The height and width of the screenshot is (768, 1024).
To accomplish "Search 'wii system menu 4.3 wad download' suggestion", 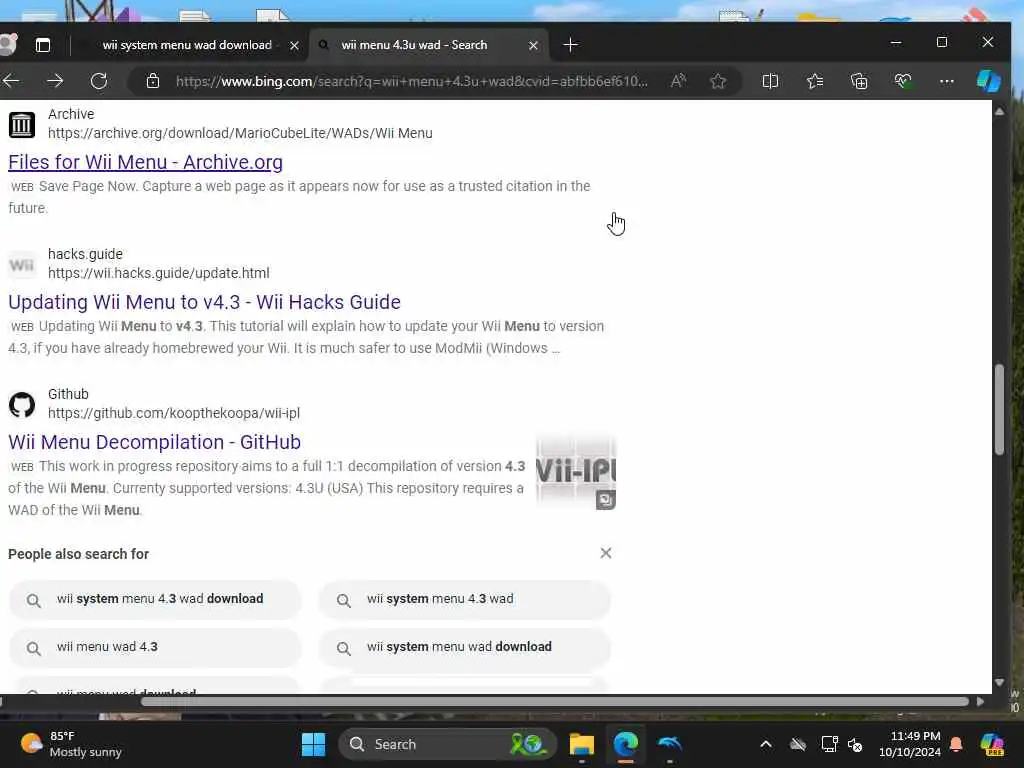I will [155, 600].
